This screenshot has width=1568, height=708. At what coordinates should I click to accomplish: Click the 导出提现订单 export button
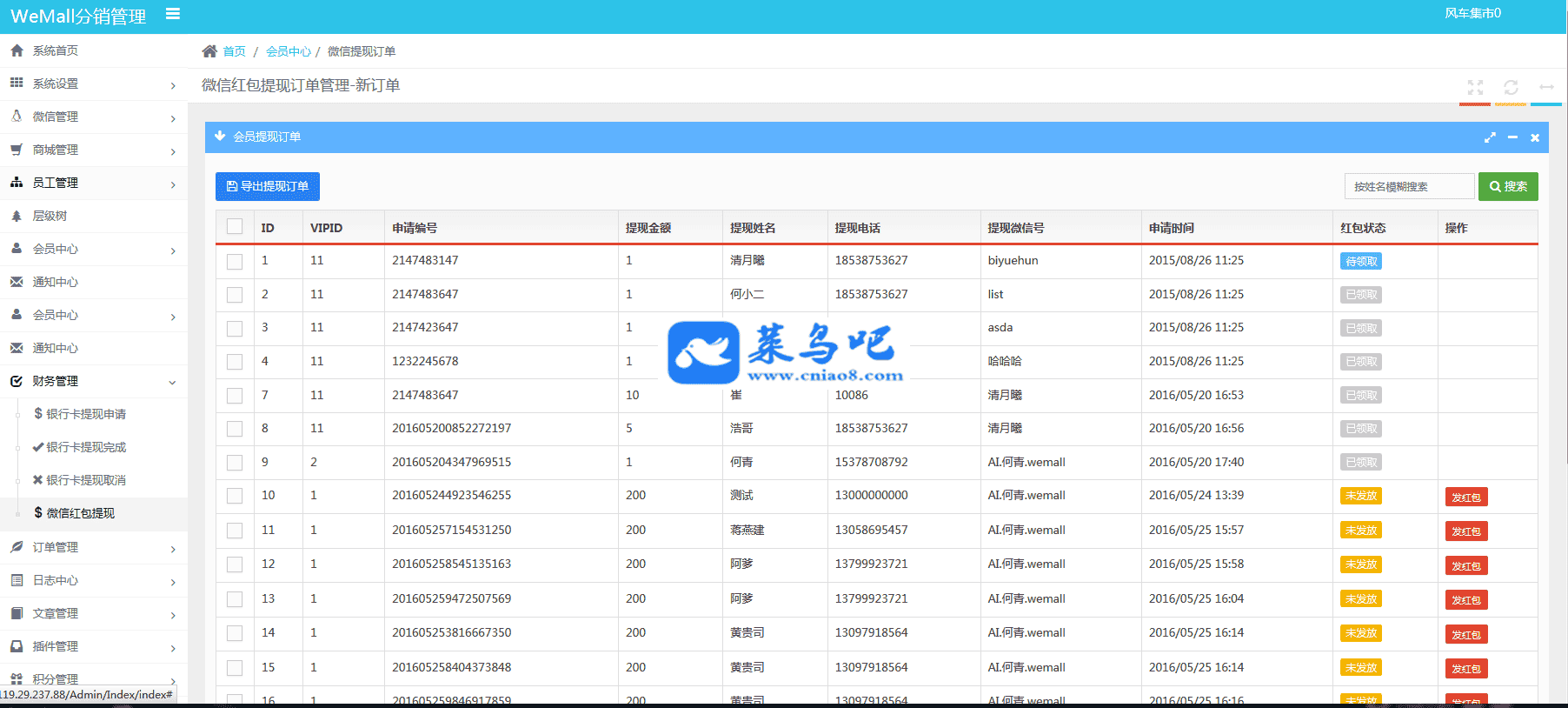tap(268, 186)
